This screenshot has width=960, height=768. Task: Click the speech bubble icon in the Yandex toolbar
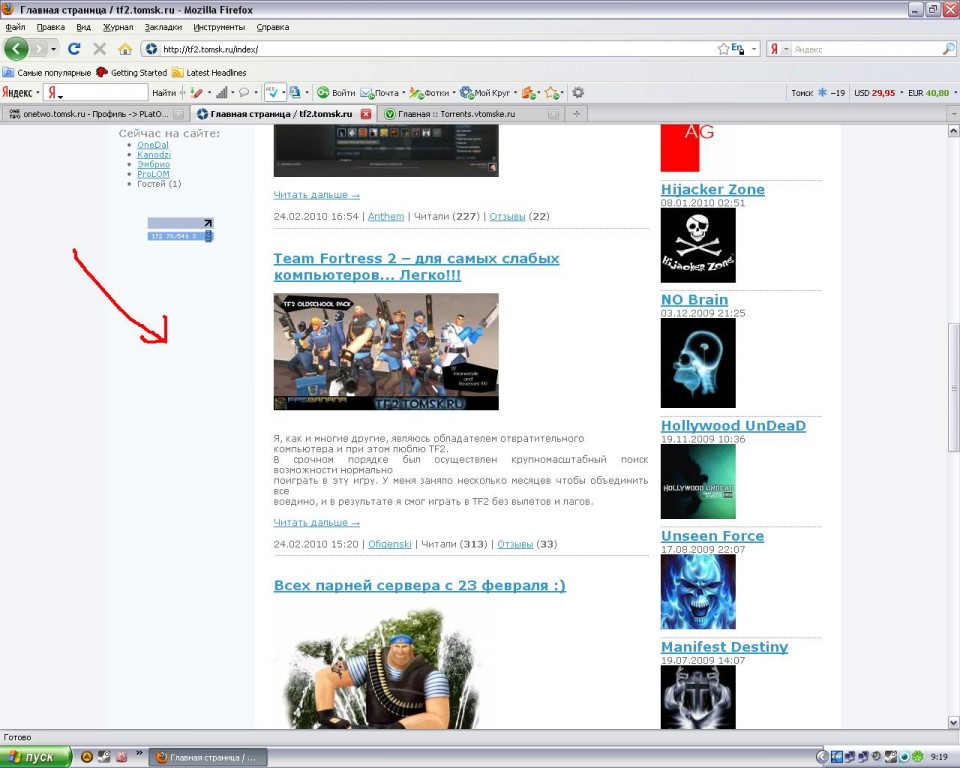(244, 93)
